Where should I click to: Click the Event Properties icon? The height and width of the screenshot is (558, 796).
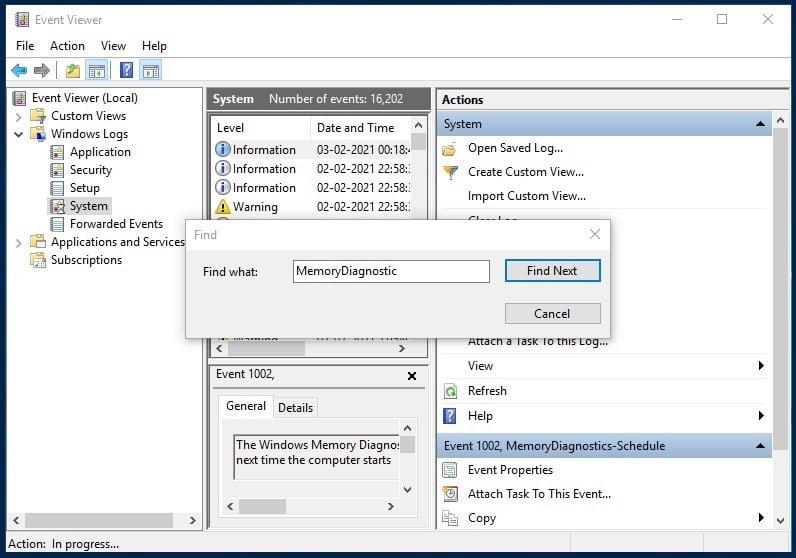point(450,470)
